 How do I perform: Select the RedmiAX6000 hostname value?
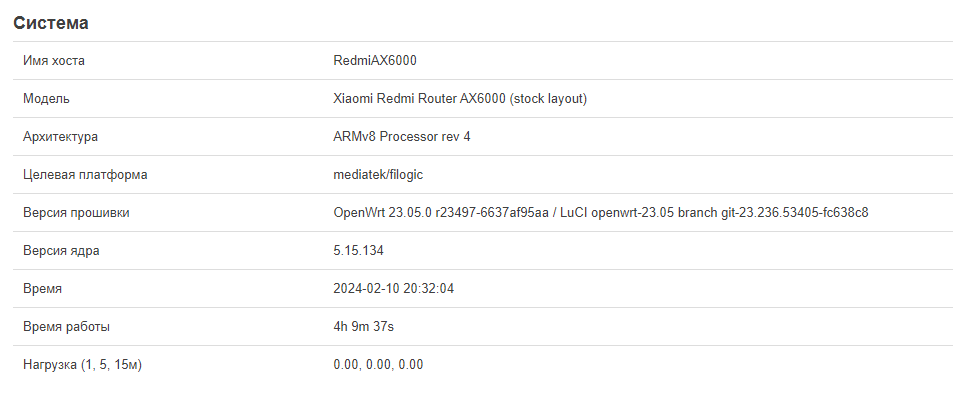click(x=375, y=61)
